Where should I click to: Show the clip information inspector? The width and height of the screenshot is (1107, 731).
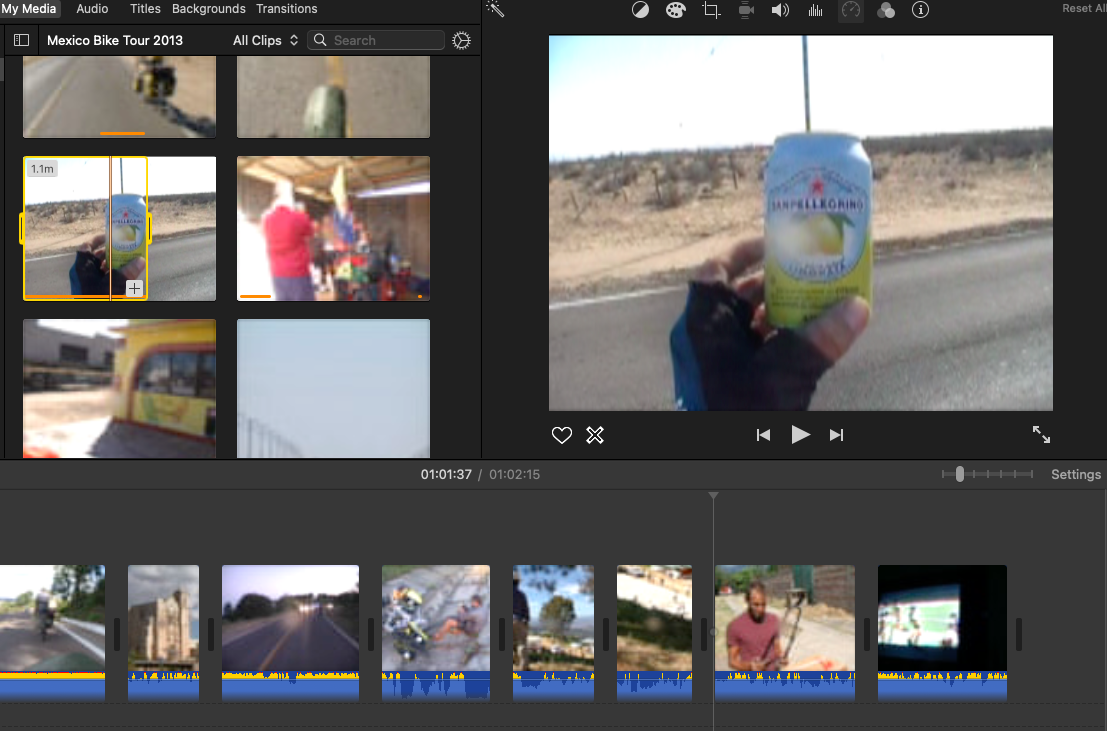tap(920, 10)
